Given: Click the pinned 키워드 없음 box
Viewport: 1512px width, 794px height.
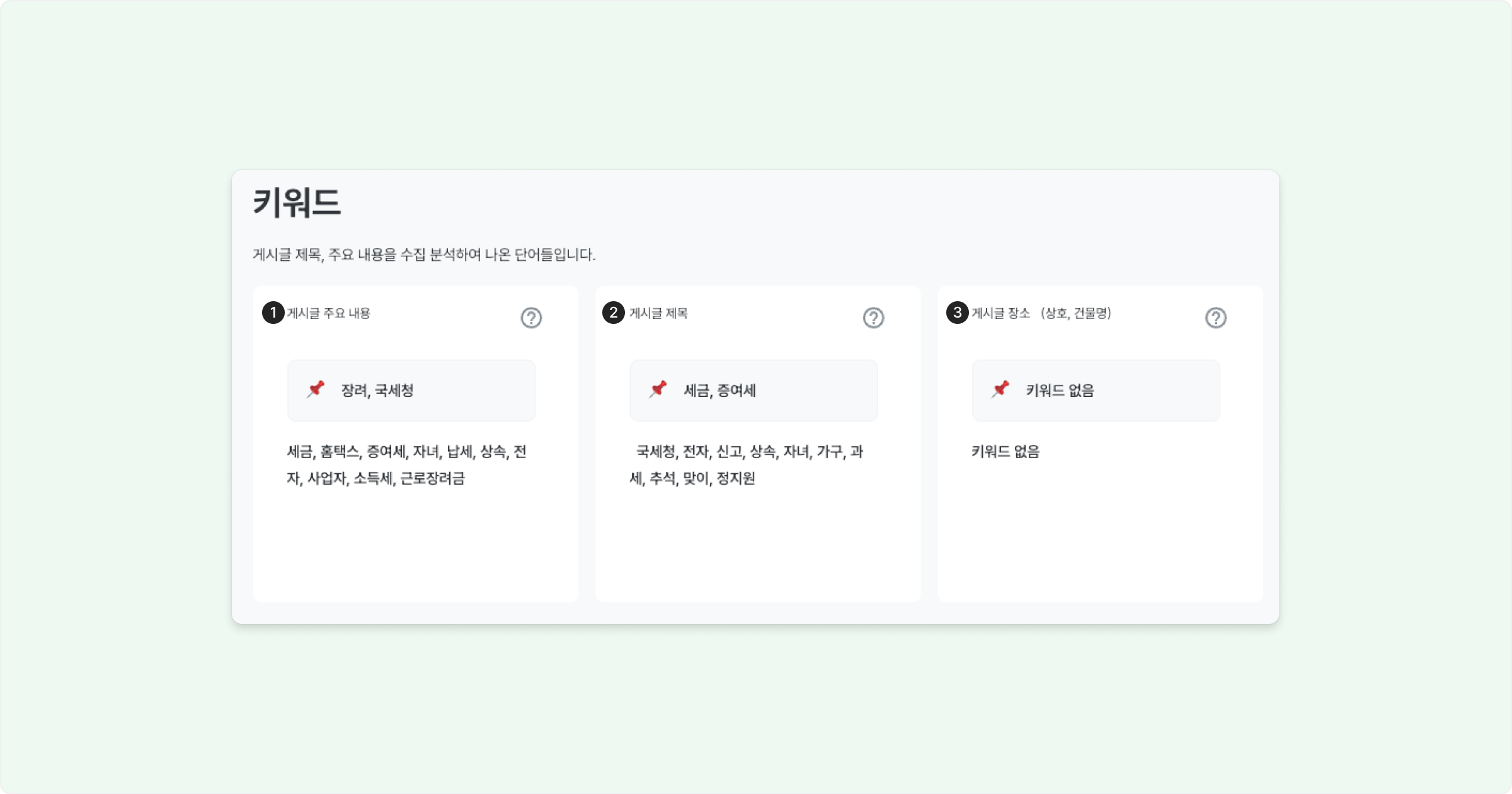Looking at the screenshot, I should pos(1096,391).
